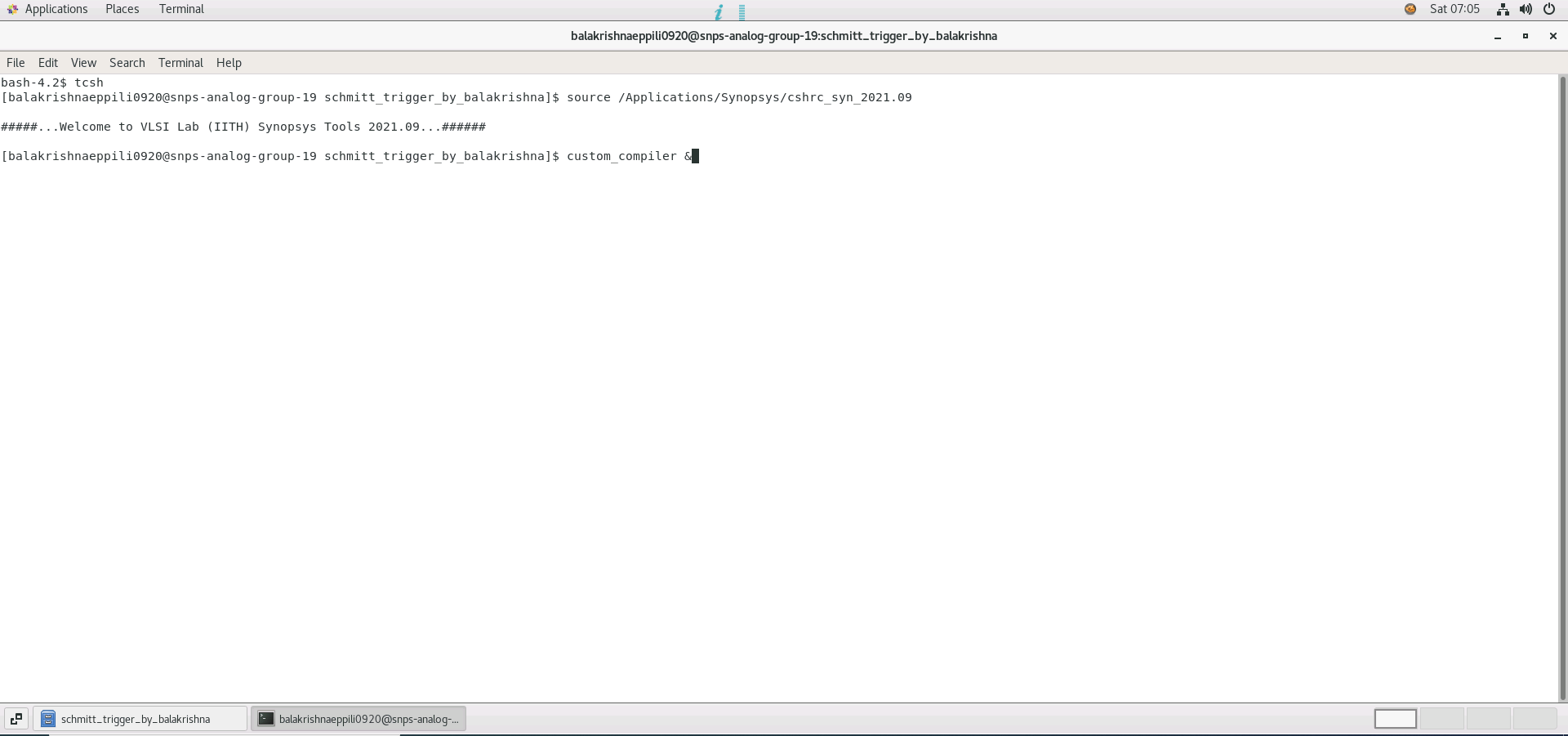
Task: Open the Places menu
Action: [121, 9]
